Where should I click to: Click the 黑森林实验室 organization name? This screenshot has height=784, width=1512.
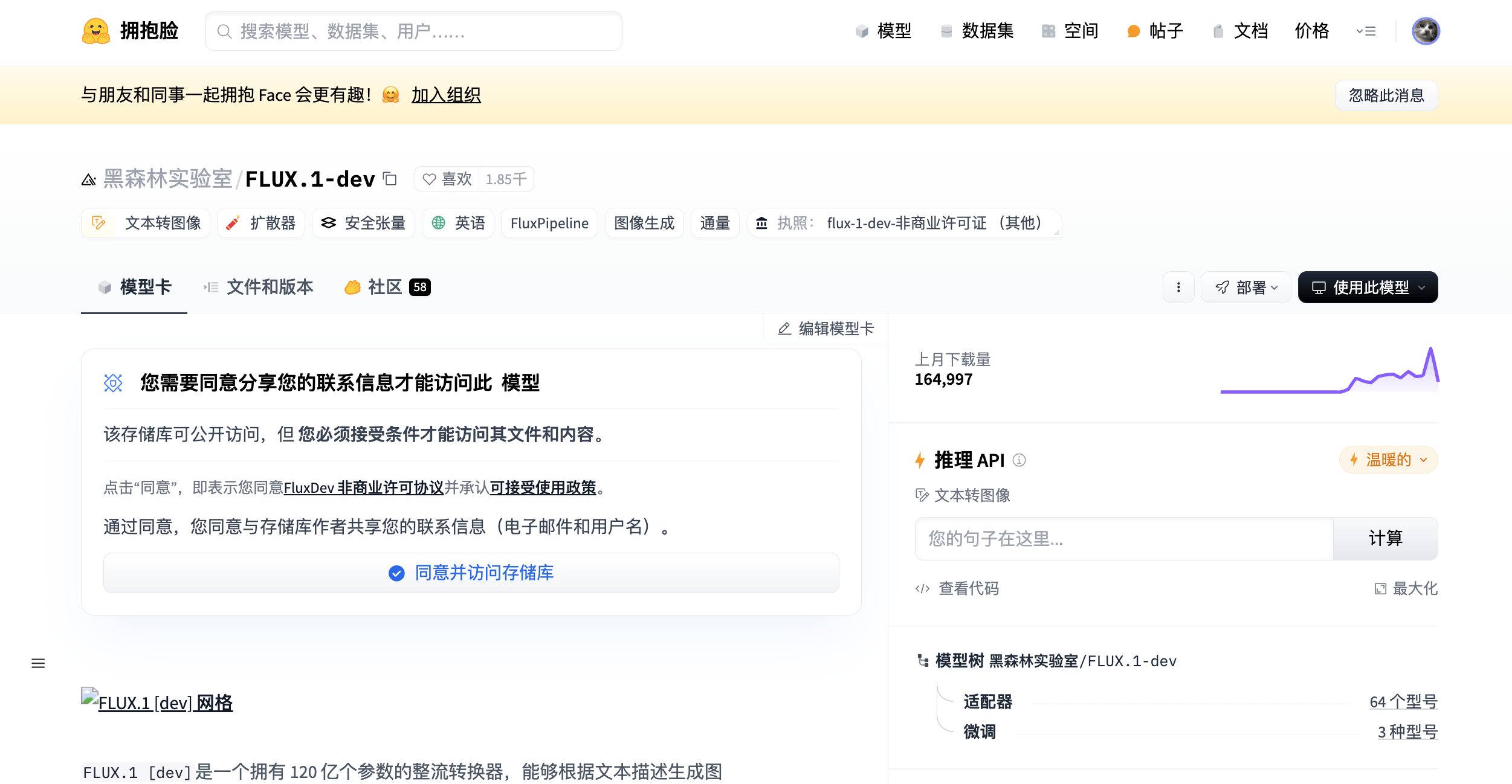168,179
